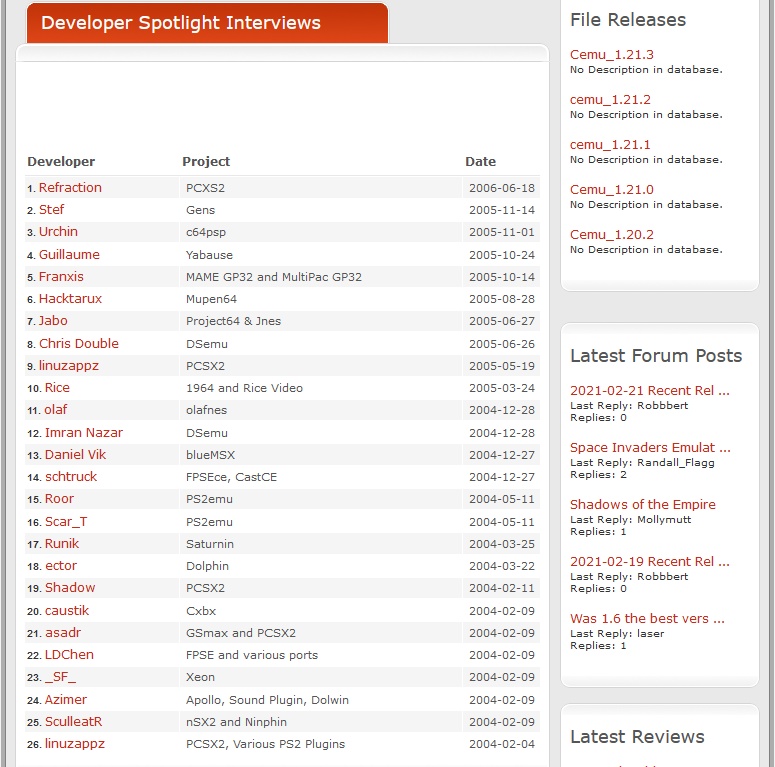Image resolution: width=775 pixels, height=767 pixels.
Task: Open the Azimer interview link
Action: pyautogui.click(x=66, y=700)
